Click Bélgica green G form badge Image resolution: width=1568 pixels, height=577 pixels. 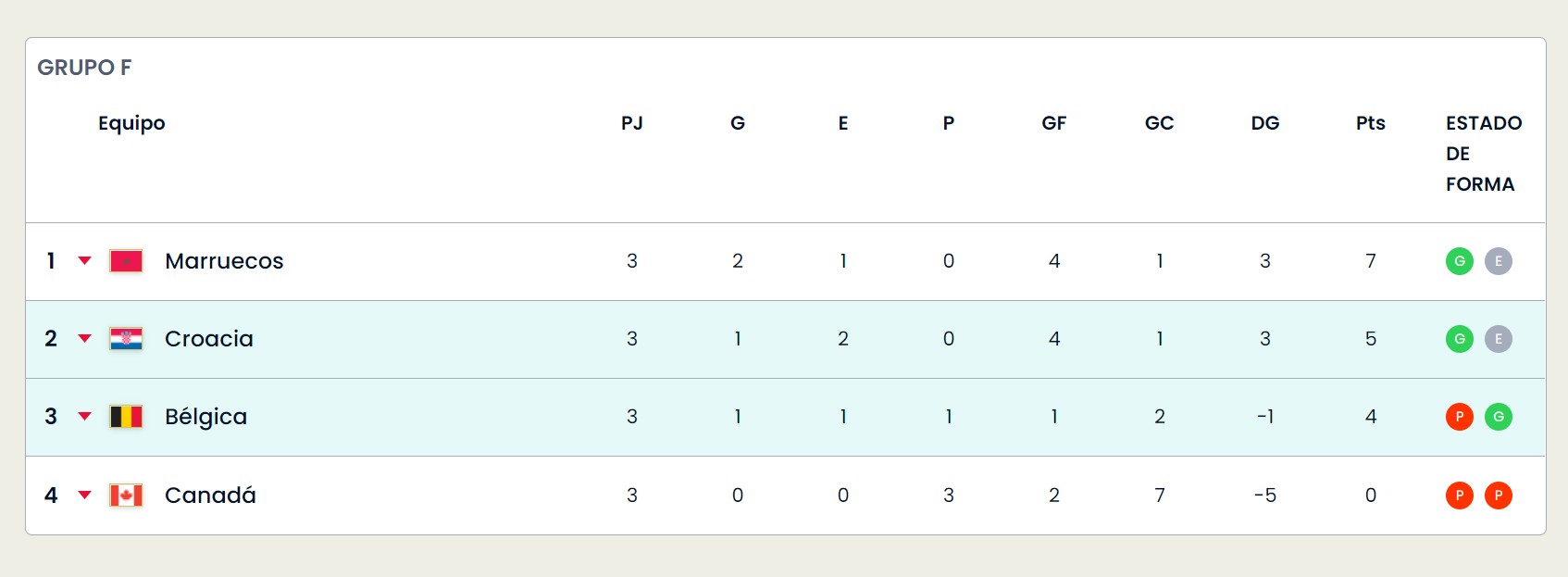tap(1499, 417)
